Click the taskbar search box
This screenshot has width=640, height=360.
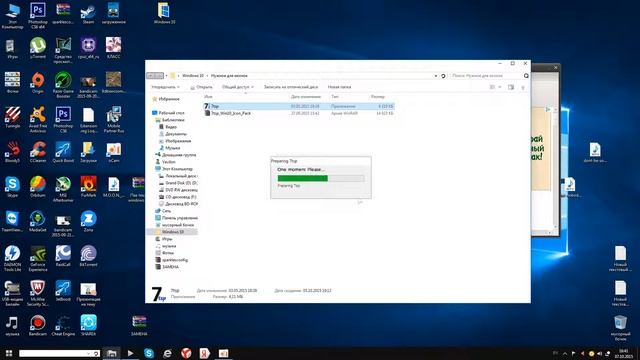[59, 353]
